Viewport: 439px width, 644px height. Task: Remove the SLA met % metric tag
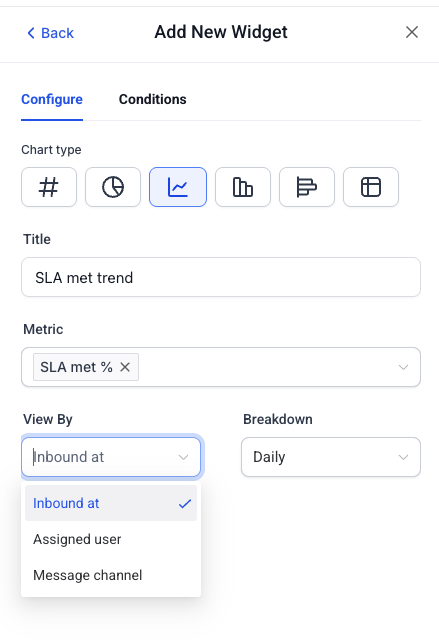click(125, 367)
